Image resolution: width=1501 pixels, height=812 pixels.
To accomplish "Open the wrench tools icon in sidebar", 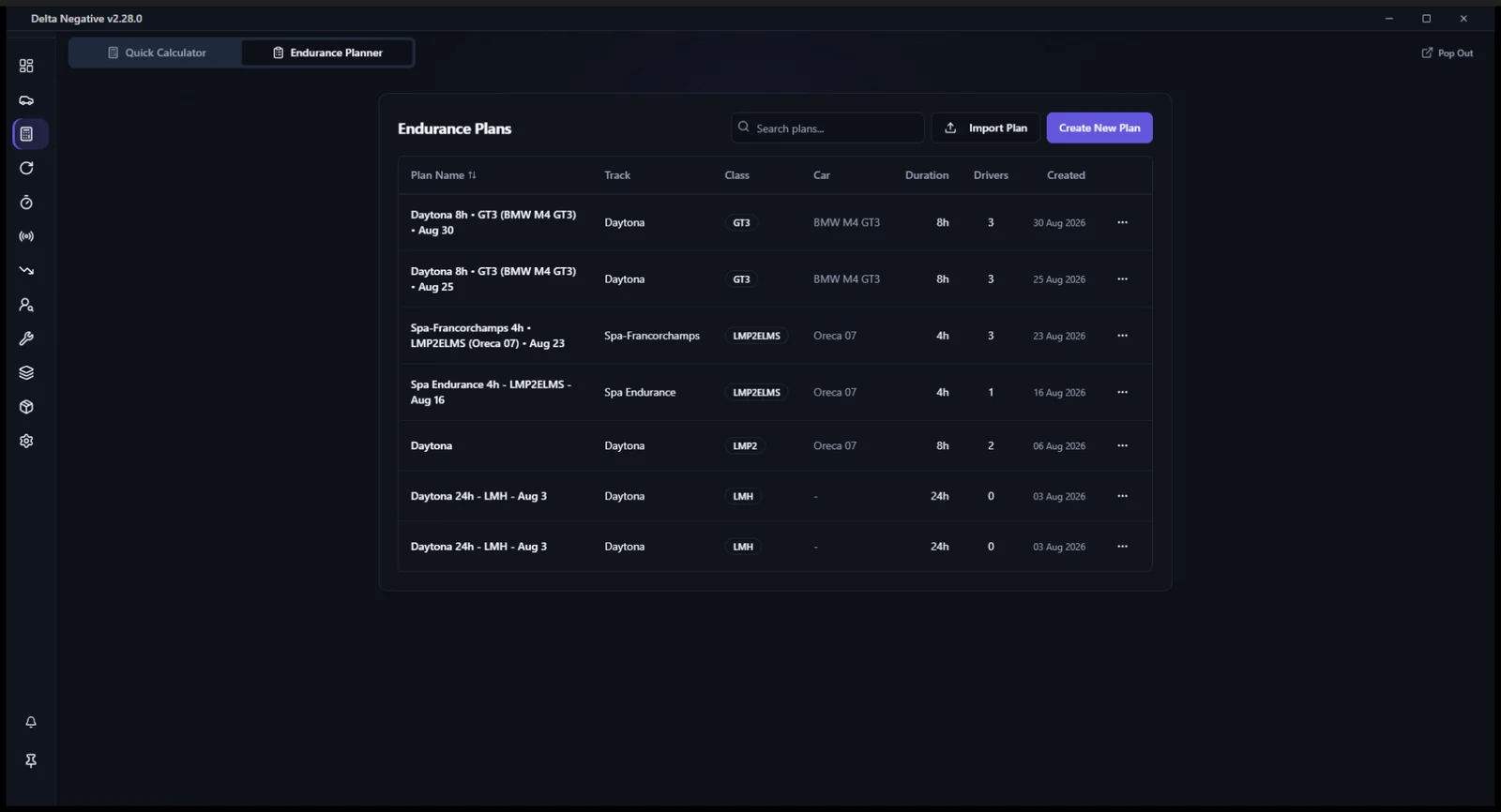I will point(26,338).
